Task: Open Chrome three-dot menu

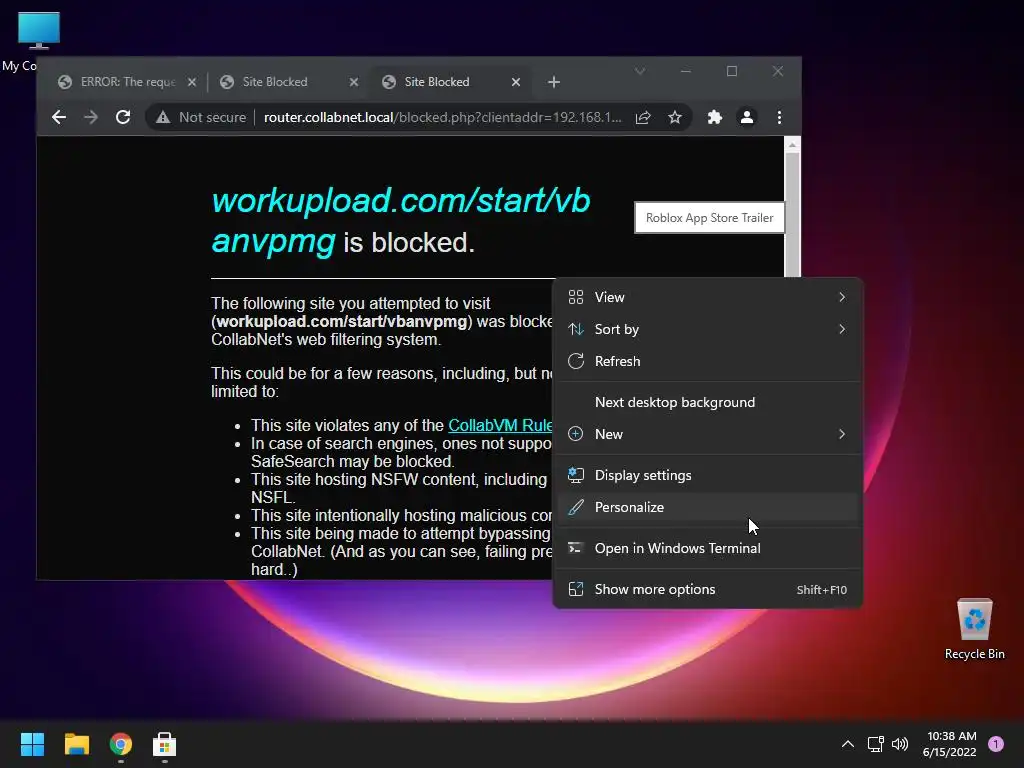Action: pos(779,118)
